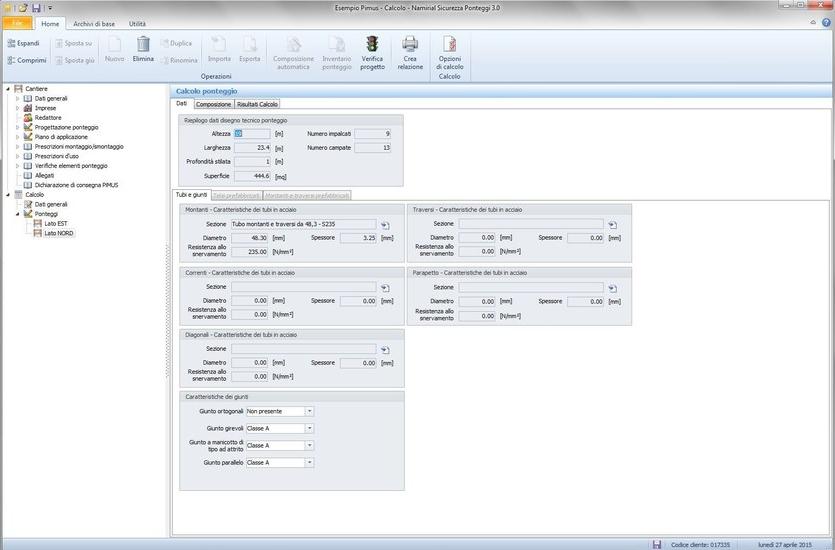Click the Espandi tree icon

click(10, 43)
